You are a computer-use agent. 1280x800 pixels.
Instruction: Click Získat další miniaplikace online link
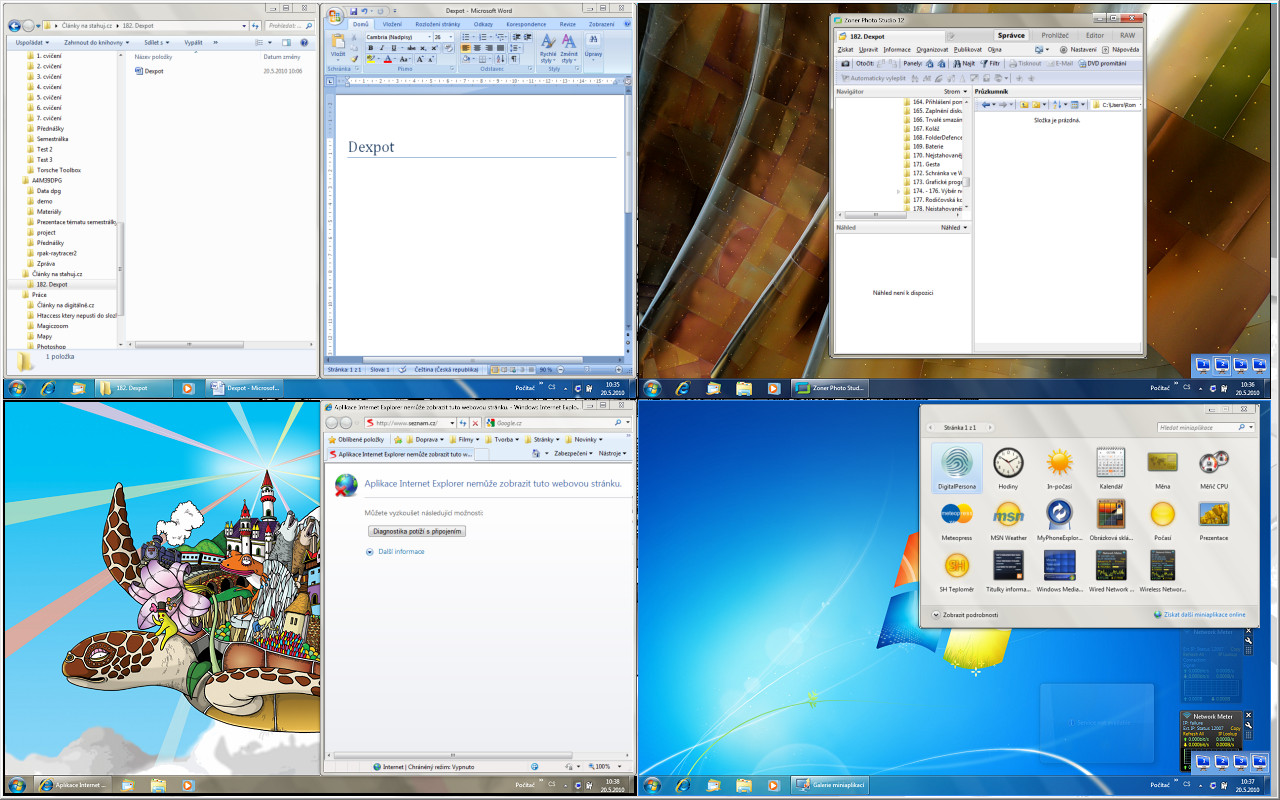[x=1200, y=615]
